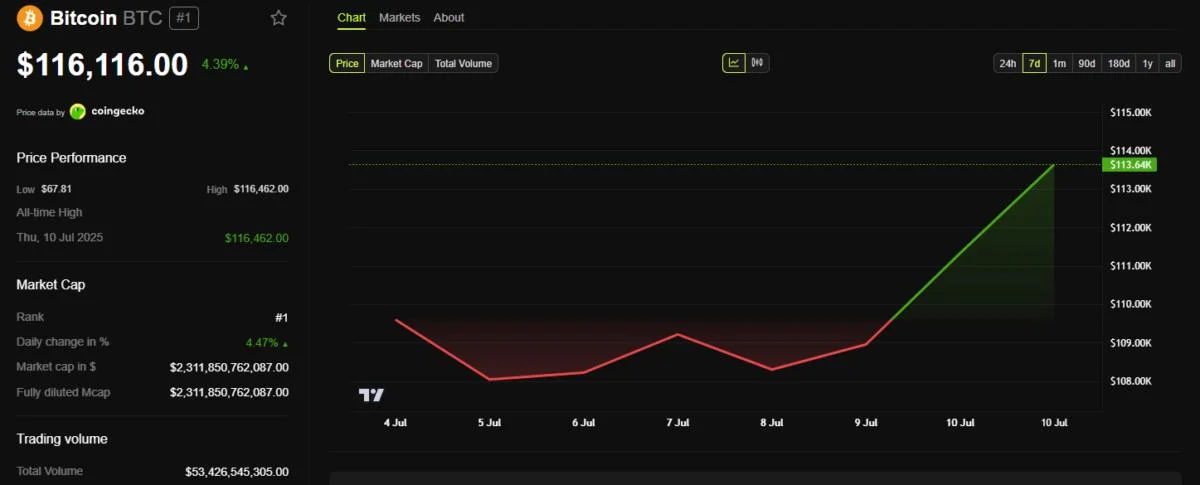Click the #1 rank badge beside BTC
1200x485 pixels.
183,18
